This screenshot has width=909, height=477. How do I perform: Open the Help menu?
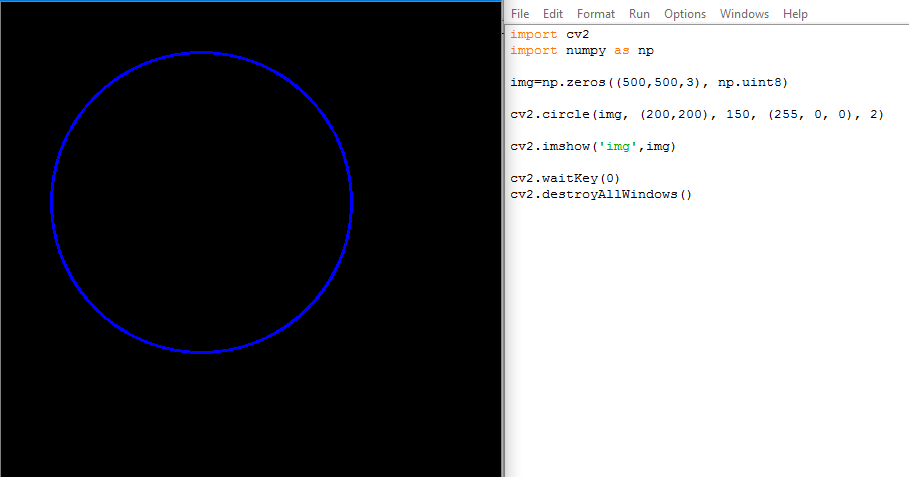[795, 14]
